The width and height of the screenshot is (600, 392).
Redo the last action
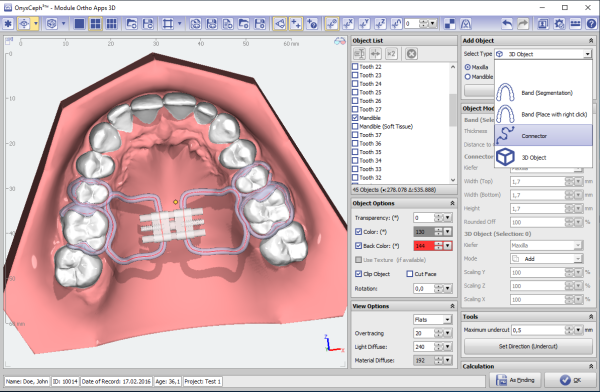(523, 24)
